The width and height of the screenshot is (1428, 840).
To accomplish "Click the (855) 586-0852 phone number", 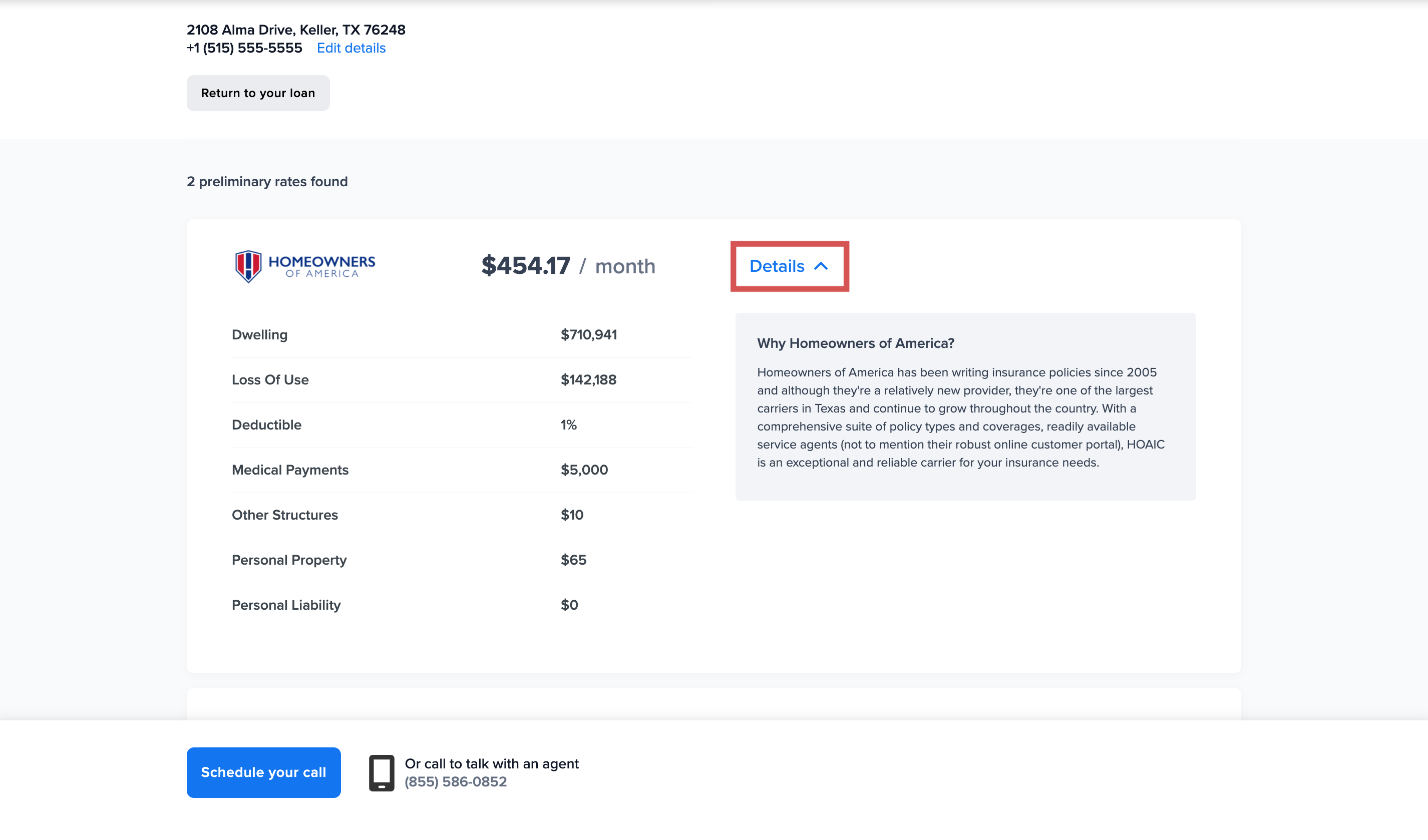I will (x=455, y=781).
